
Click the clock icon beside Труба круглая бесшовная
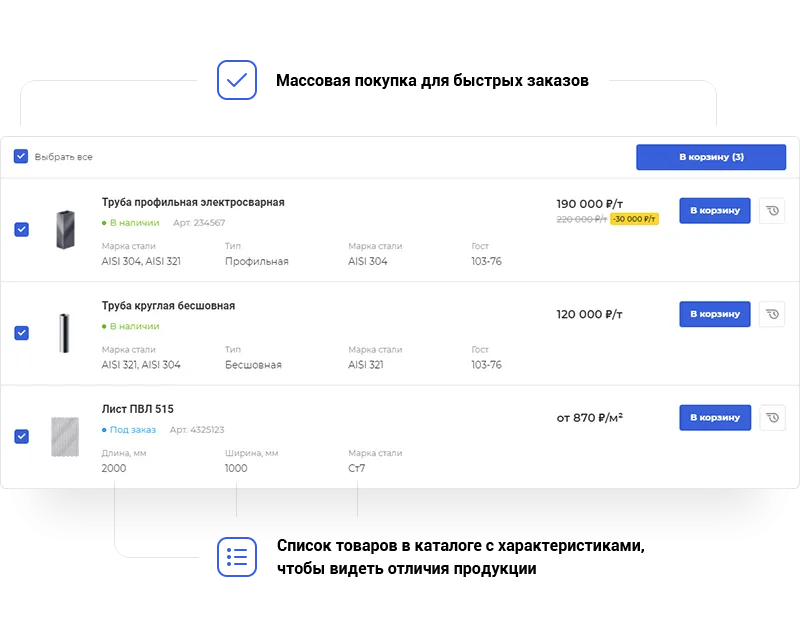tap(772, 314)
